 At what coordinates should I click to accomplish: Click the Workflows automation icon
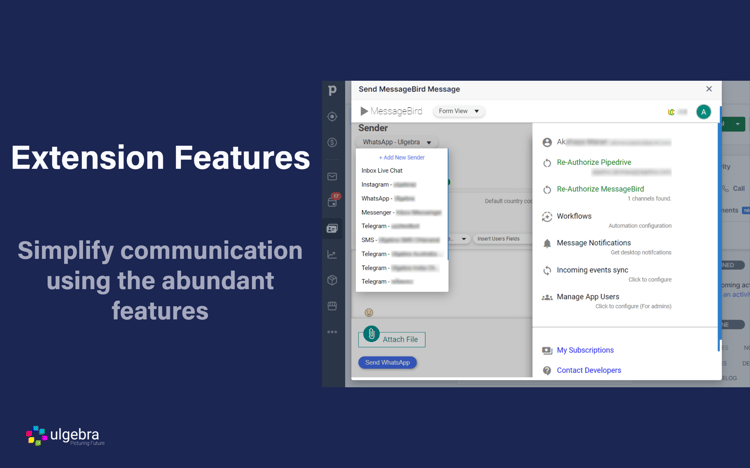[547, 217]
